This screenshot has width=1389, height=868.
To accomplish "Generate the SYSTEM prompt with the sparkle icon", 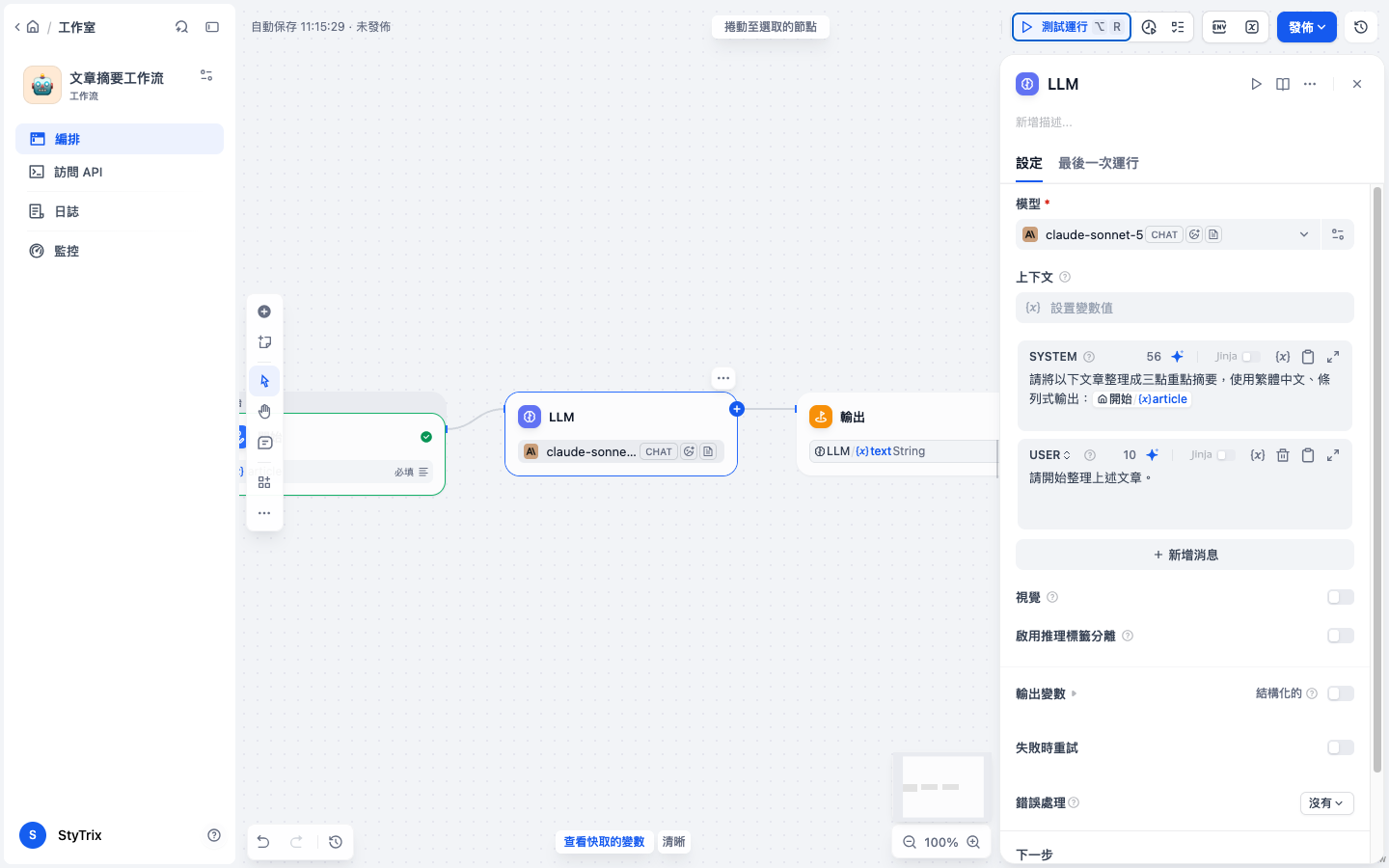I will point(1177,357).
